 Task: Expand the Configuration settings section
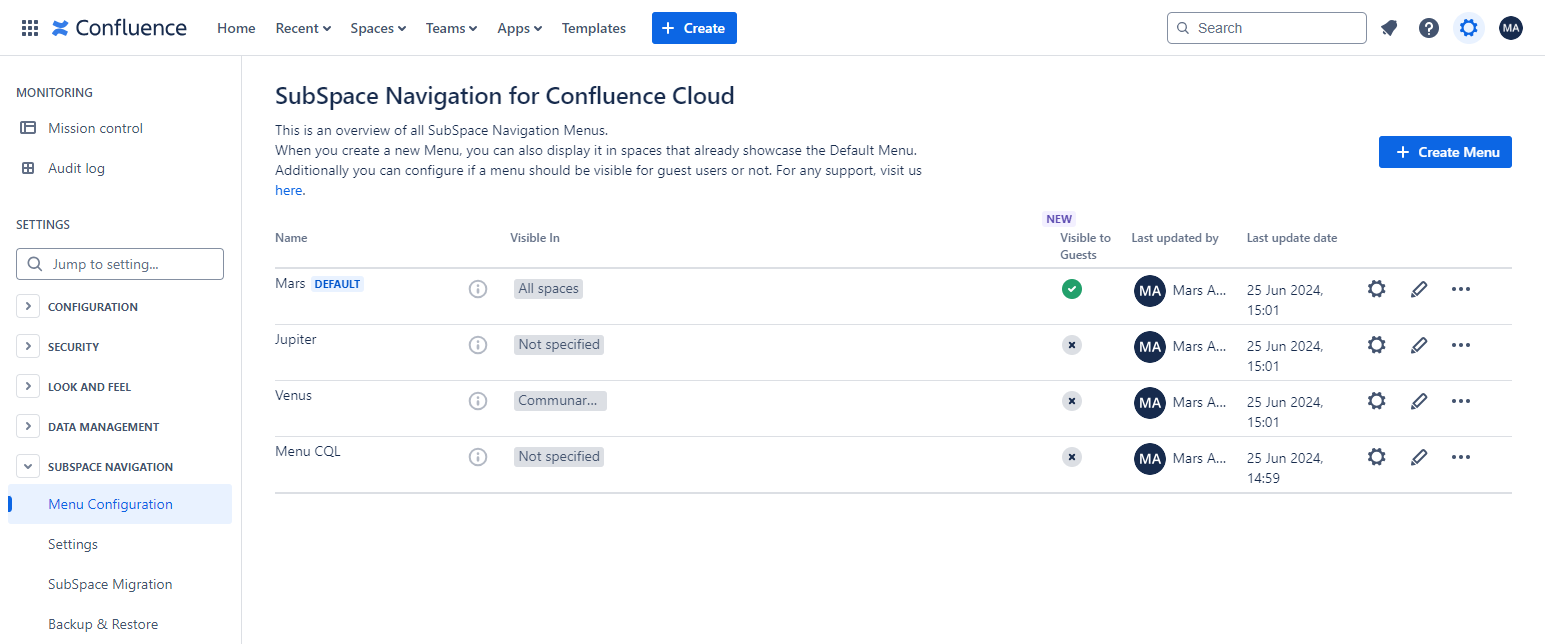[28, 307]
